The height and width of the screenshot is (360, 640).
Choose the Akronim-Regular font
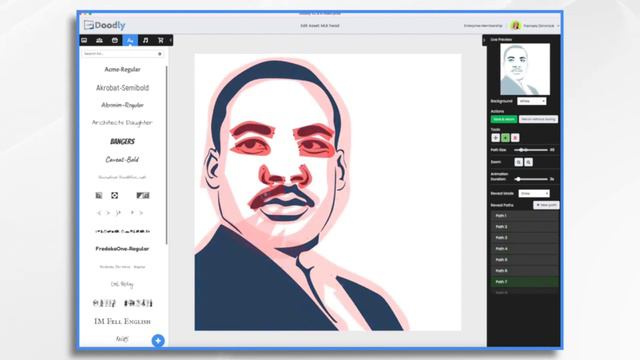tap(122, 105)
